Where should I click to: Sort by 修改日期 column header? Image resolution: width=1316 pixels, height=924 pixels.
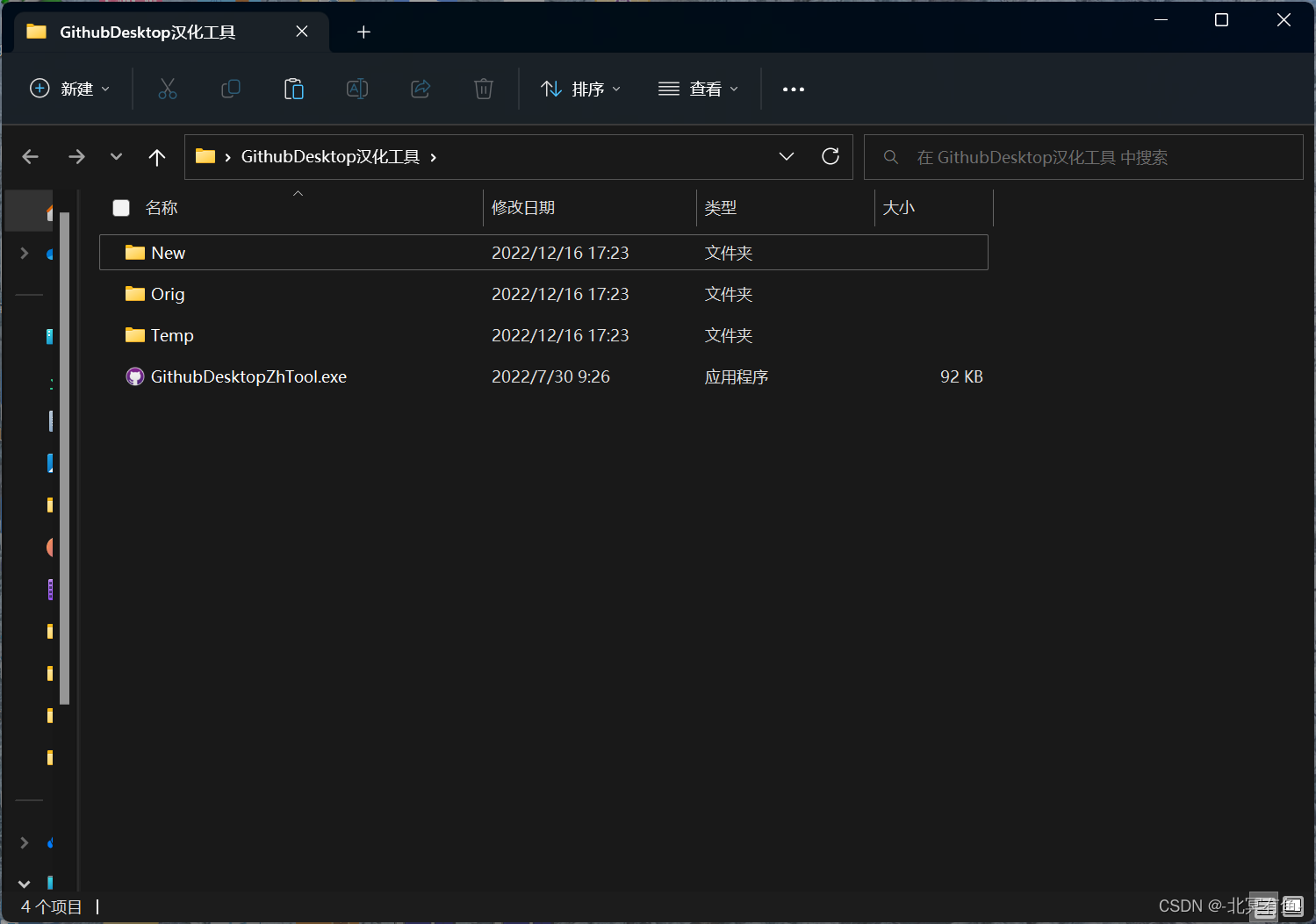pos(523,208)
